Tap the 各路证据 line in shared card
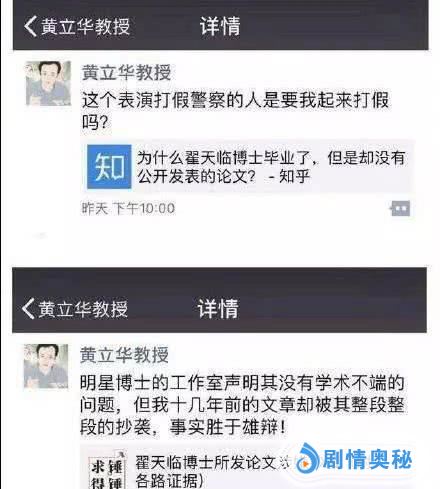Viewport: 440px width, 489px height. (169, 481)
